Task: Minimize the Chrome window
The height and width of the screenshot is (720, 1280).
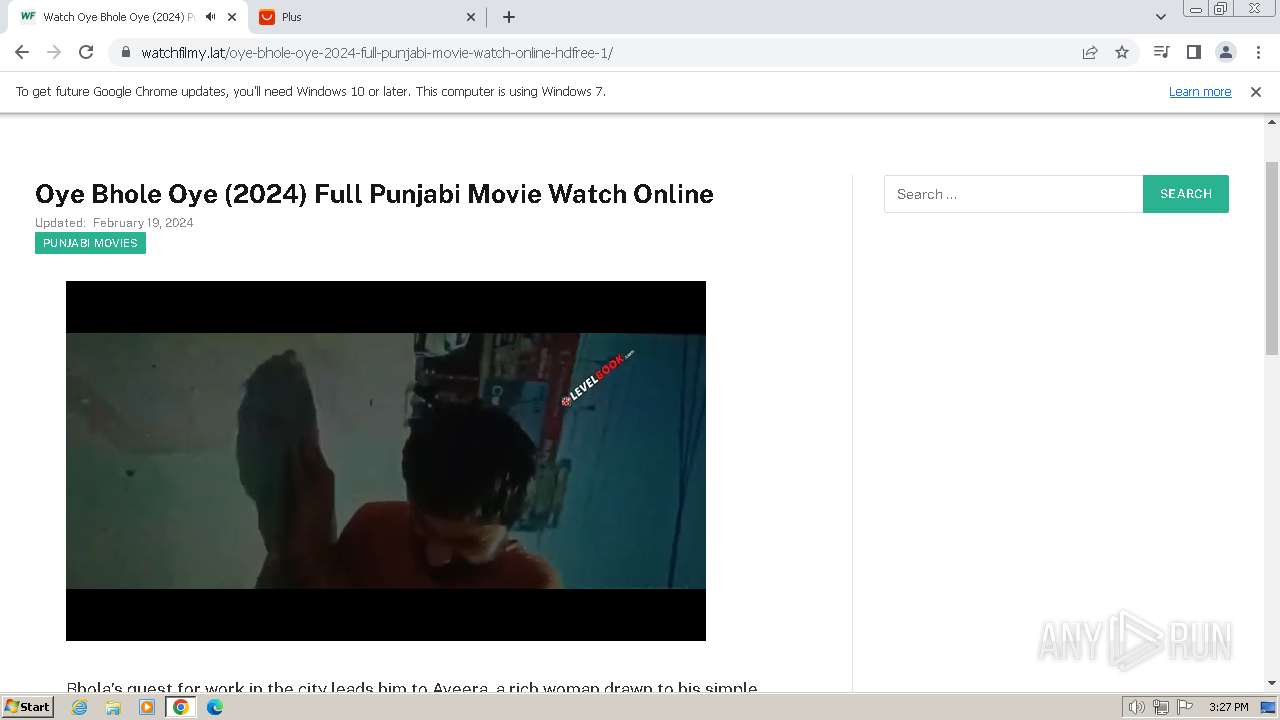Action: pos(1196,9)
